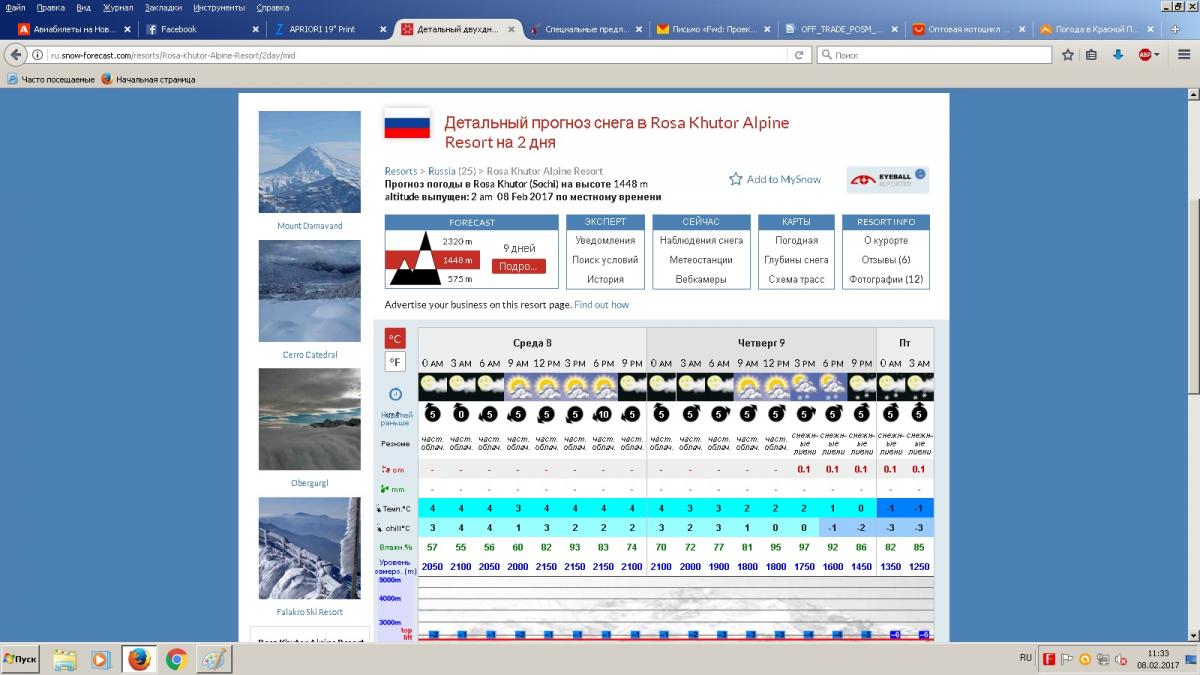The image size is (1200, 675).
Task: Open Windows Explorer folder icon in taskbar
Action: point(64,659)
